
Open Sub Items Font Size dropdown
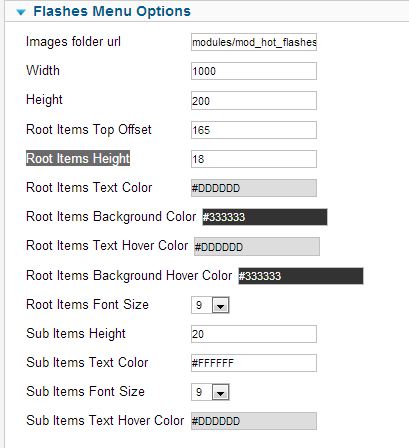point(210,392)
